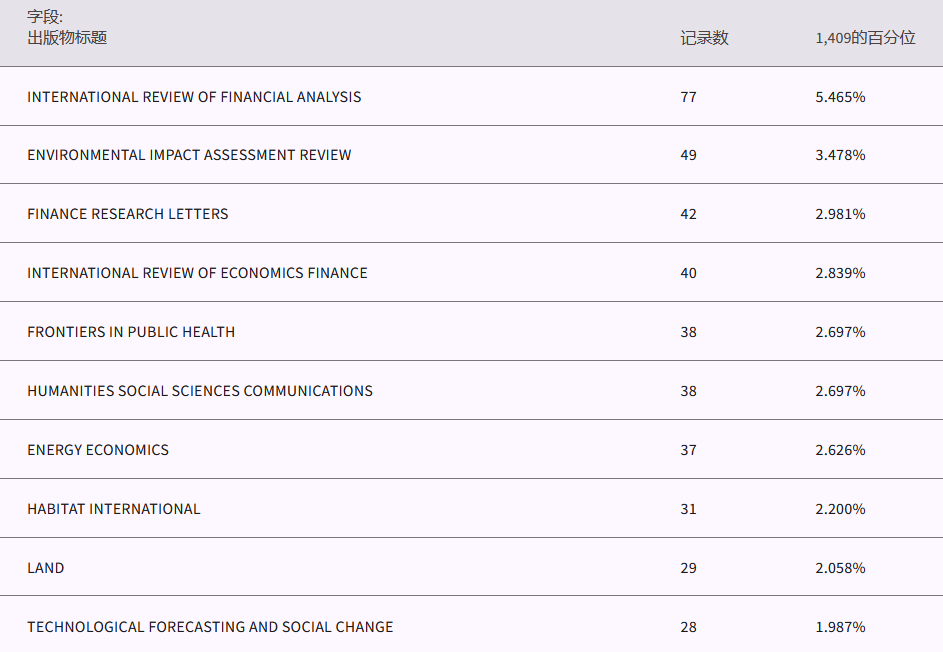Click the Energy Economics title
The image size is (943, 652).
coord(98,450)
